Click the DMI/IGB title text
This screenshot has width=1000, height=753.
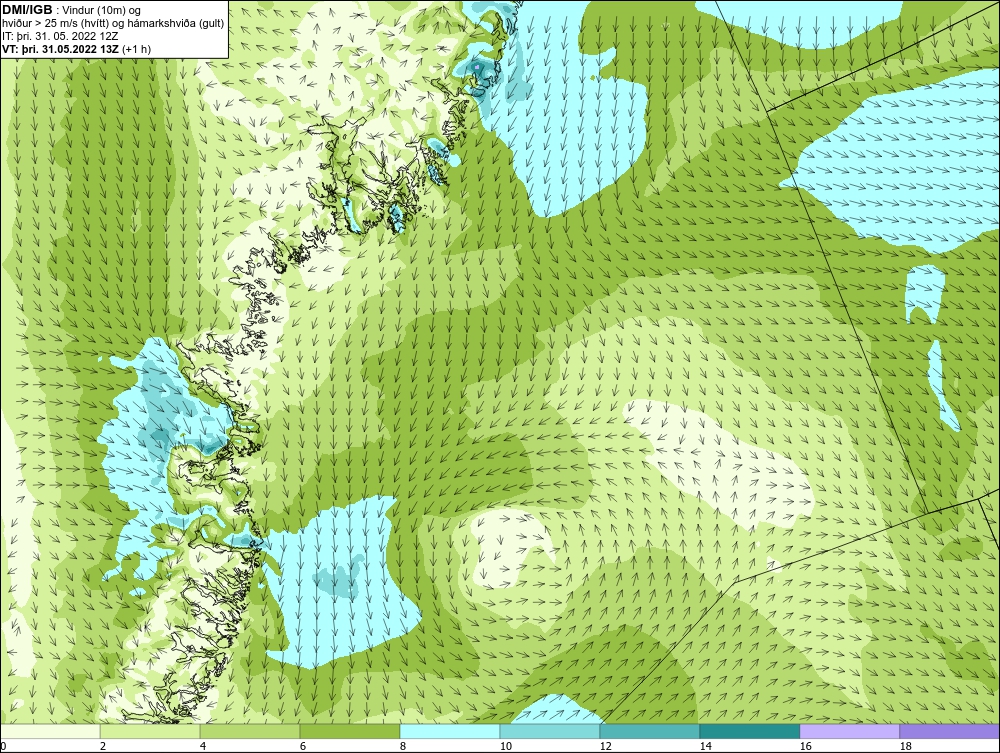click(x=27, y=10)
